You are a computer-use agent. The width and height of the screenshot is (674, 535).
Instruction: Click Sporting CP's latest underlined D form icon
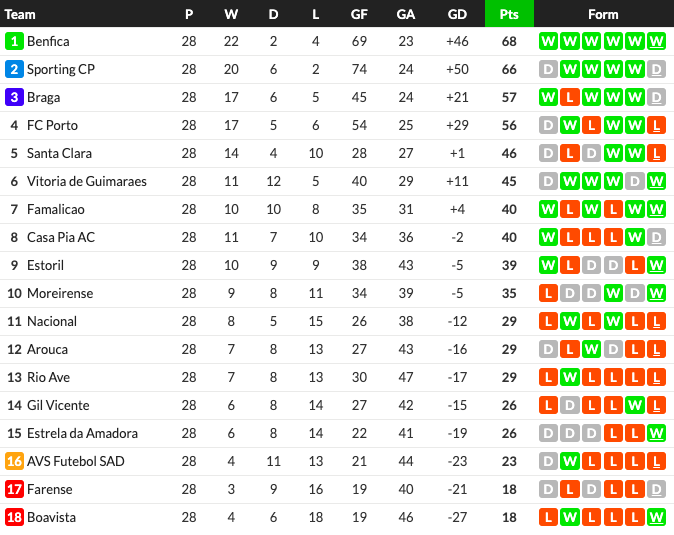tap(656, 69)
